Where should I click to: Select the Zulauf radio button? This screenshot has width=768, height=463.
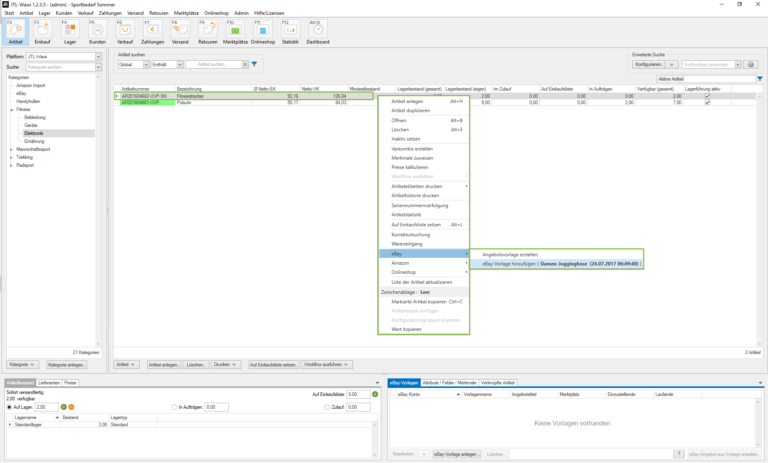pyautogui.click(x=327, y=407)
